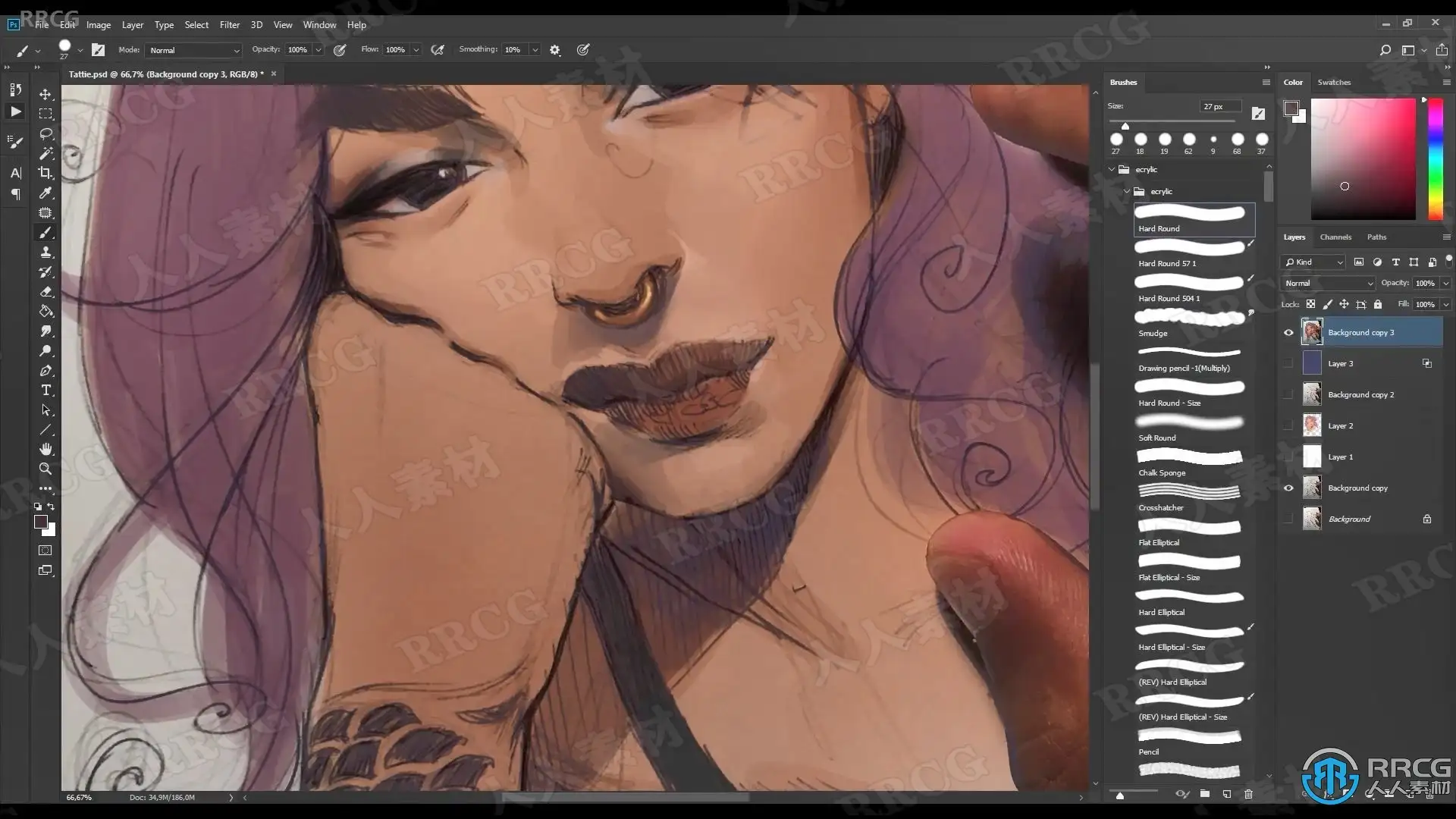Select the Move tool
Screen dimensions: 1456x819
tap(45, 94)
